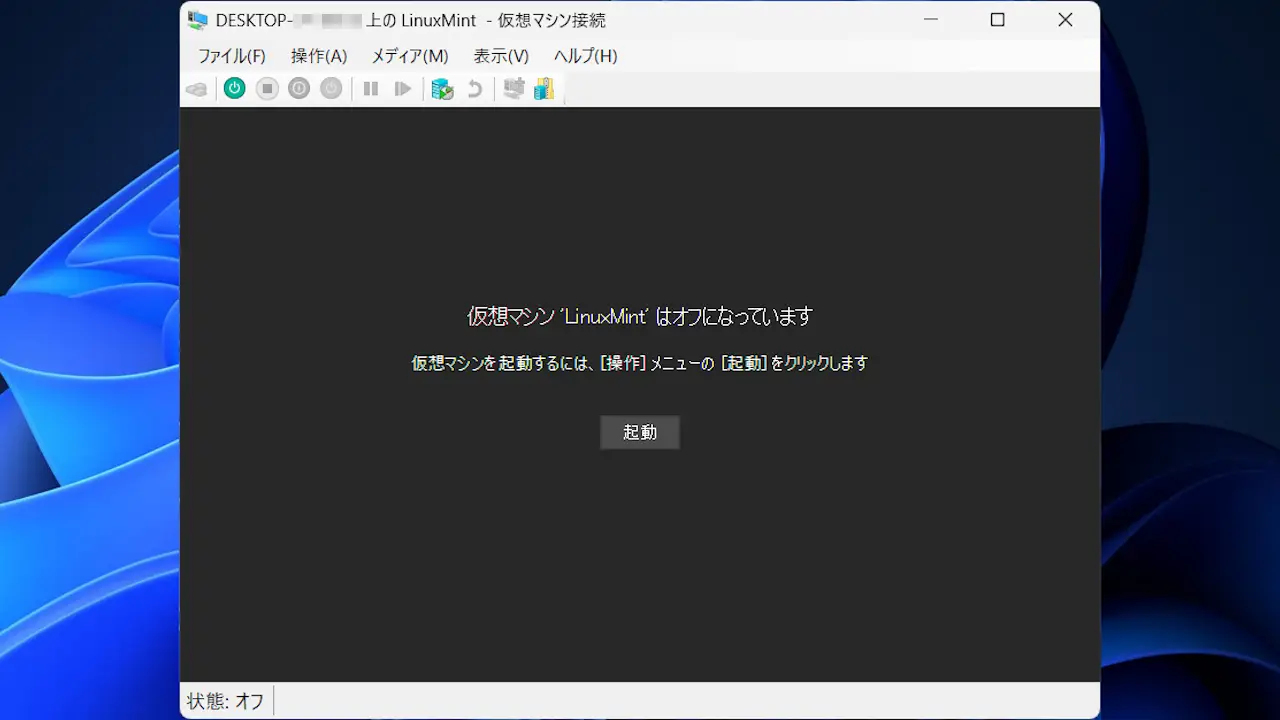The width and height of the screenshot is (1280, 720).
Task: Maximize the virtual machine connection window
Action: click(x=997, y=20)
